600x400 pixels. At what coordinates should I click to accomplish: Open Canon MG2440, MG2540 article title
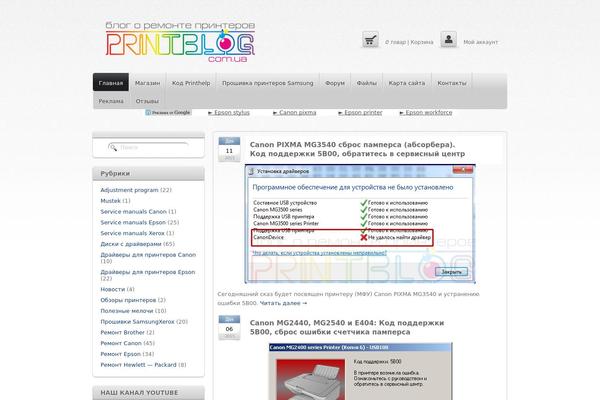(x=347, y=327)
